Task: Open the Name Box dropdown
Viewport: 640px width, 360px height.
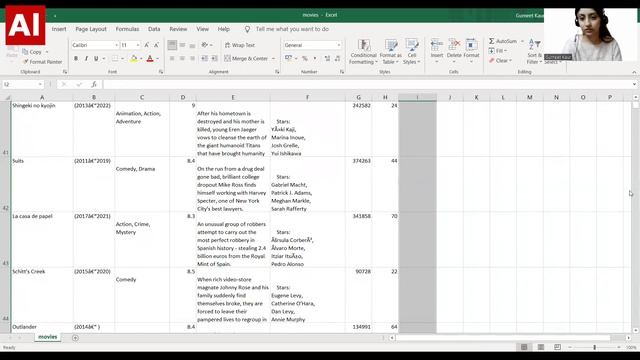Action: (x=40, y=84)
